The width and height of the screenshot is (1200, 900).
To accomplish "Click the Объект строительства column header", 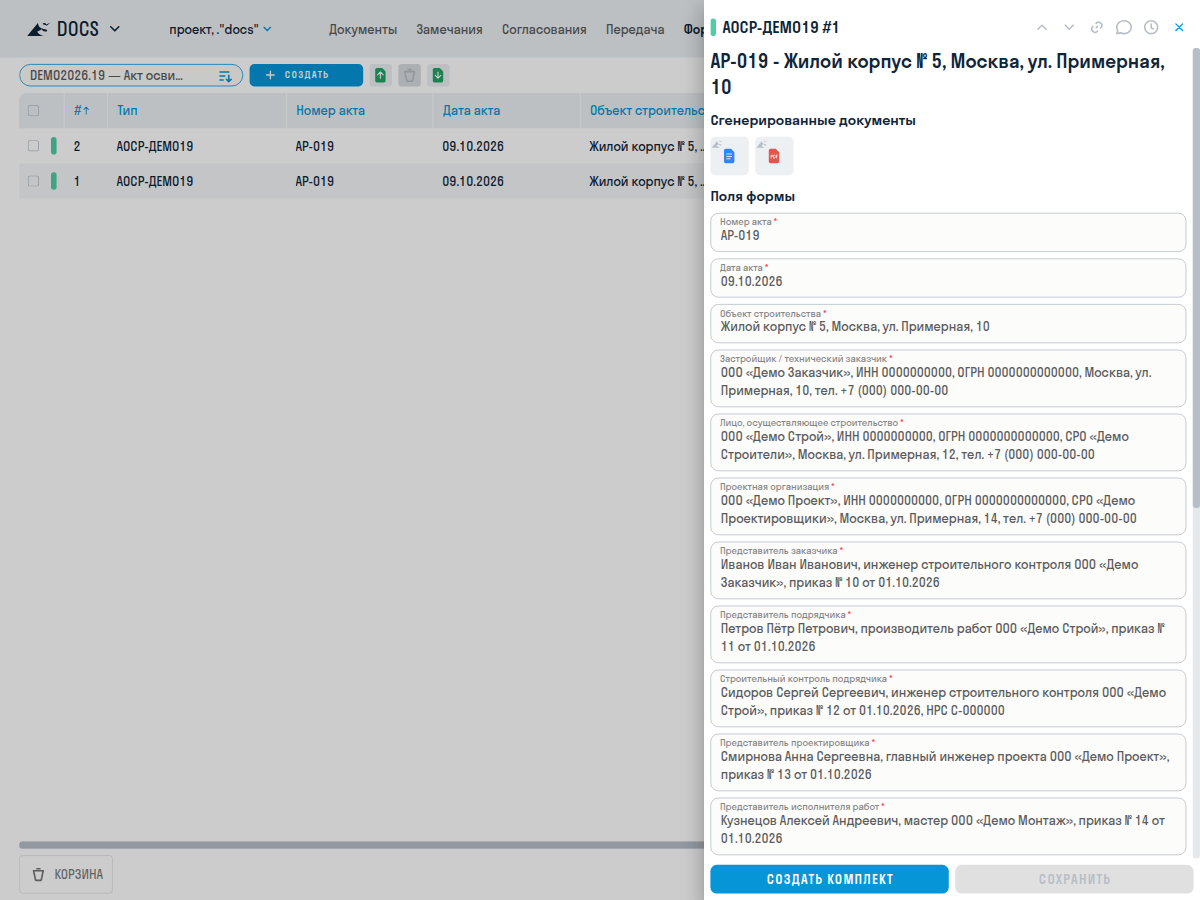I will tap(648, 110).
